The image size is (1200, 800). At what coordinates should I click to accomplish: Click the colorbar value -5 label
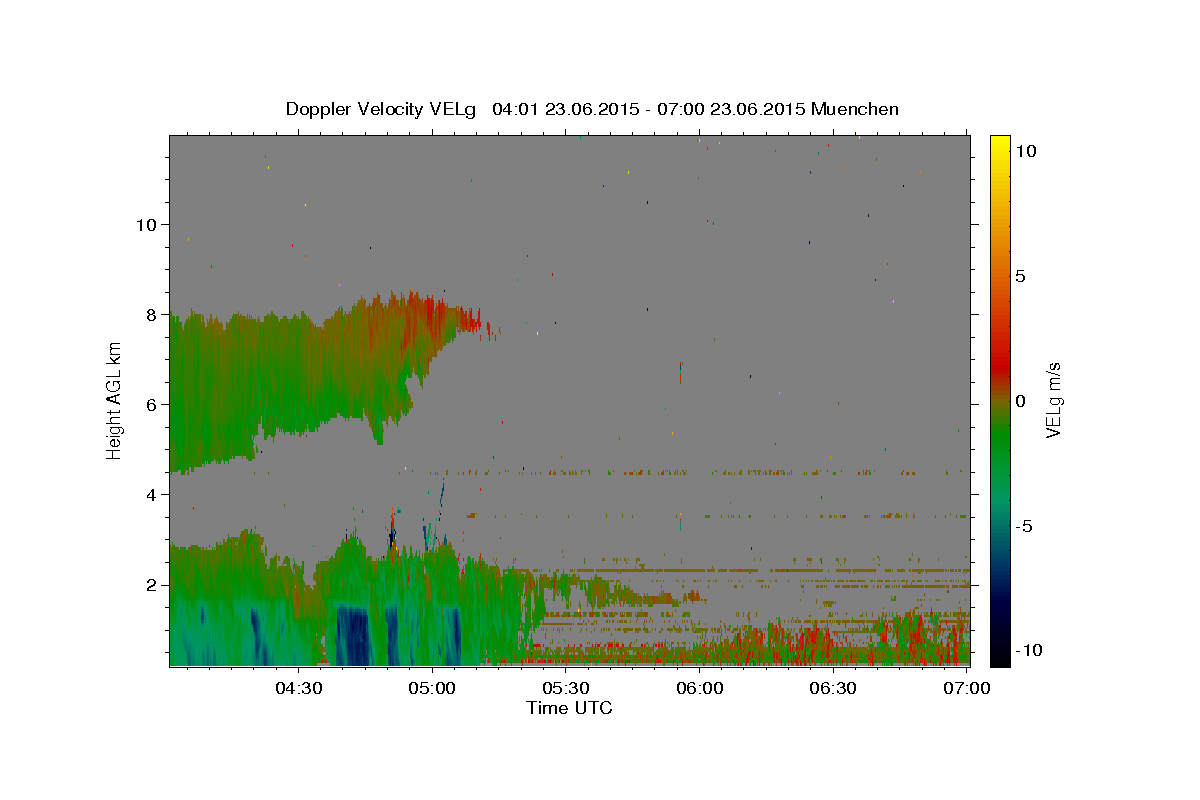pos(1024,526)
